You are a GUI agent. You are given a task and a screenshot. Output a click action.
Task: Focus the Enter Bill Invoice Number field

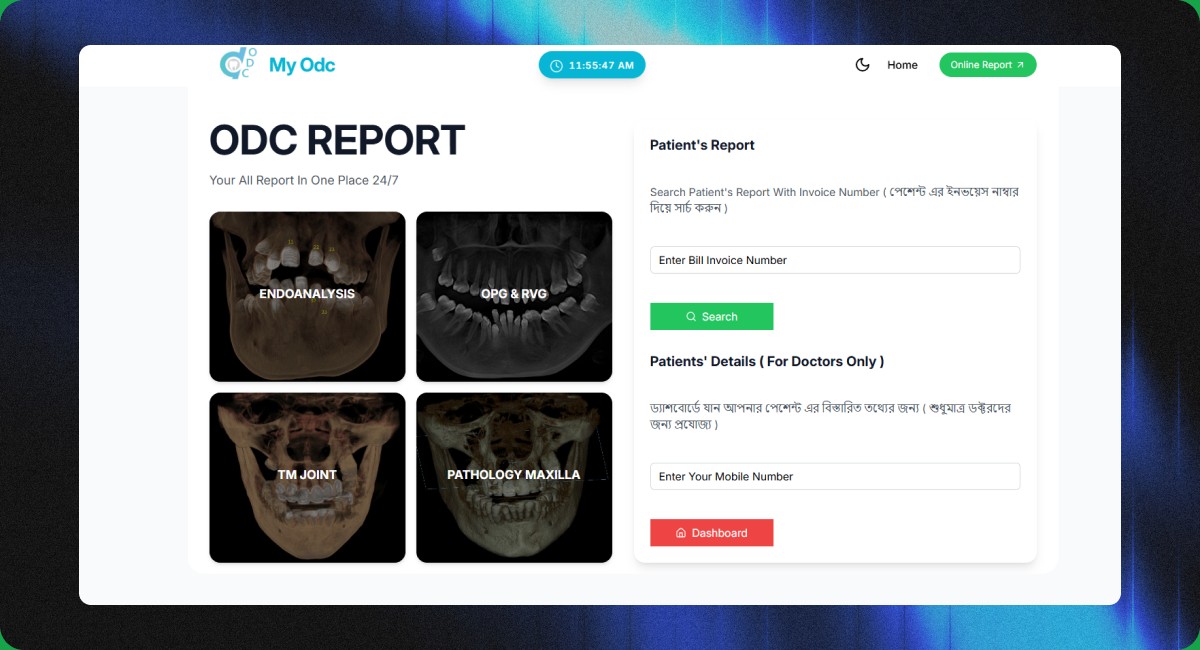pos(835,260)
